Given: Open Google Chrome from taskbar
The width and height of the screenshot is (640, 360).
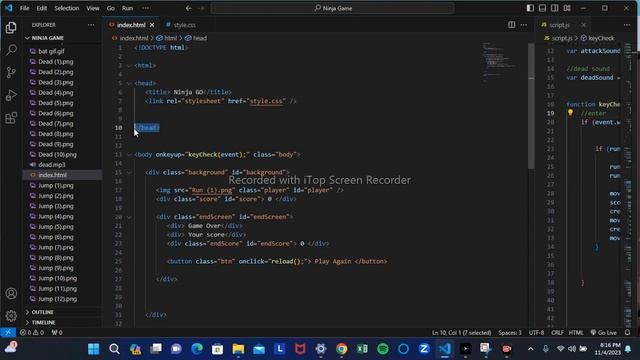Looking at the screenshot, I should coord(342,349).
